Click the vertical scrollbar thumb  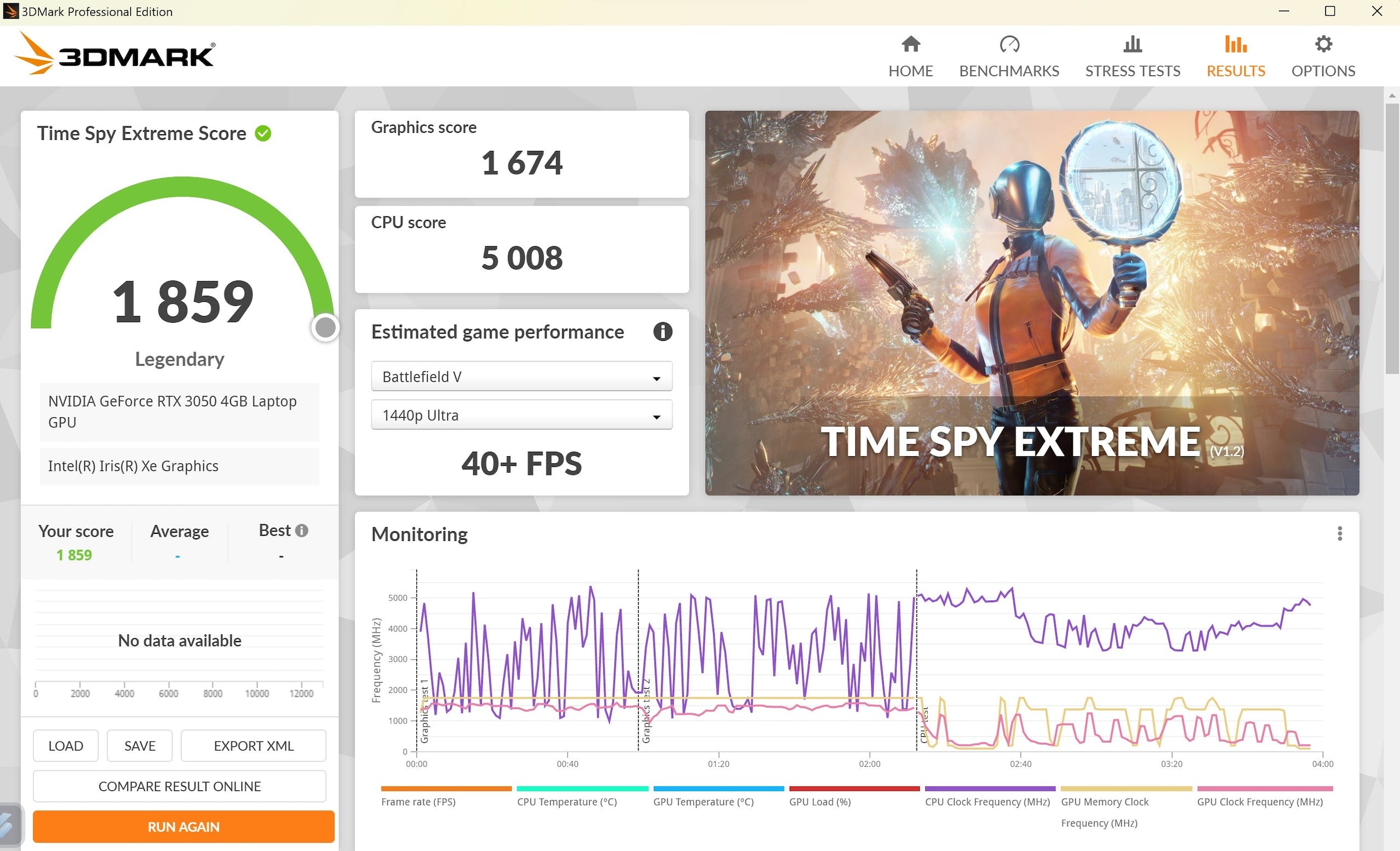(1391, 238)
